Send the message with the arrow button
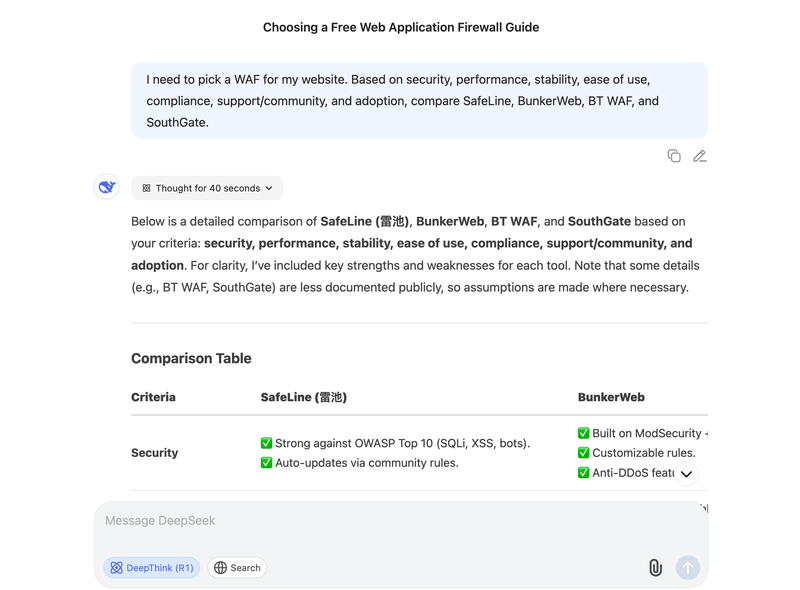800x590 pixels. (x=688, y=568)
